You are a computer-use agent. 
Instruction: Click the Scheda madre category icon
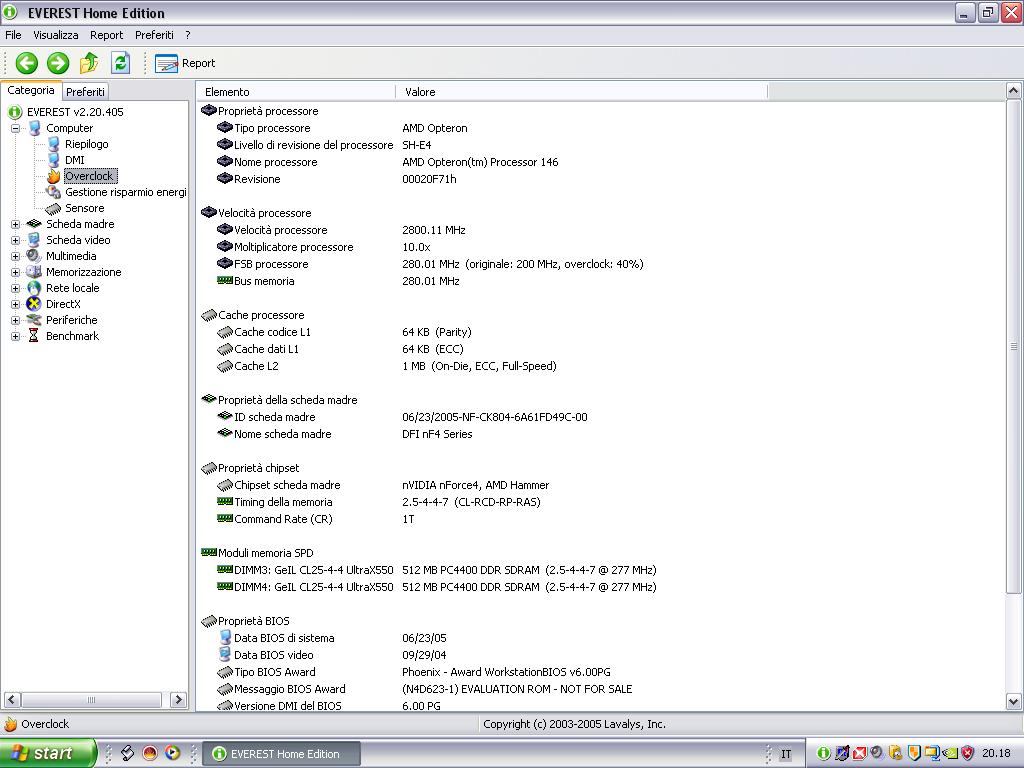click(x=34, y=224)
